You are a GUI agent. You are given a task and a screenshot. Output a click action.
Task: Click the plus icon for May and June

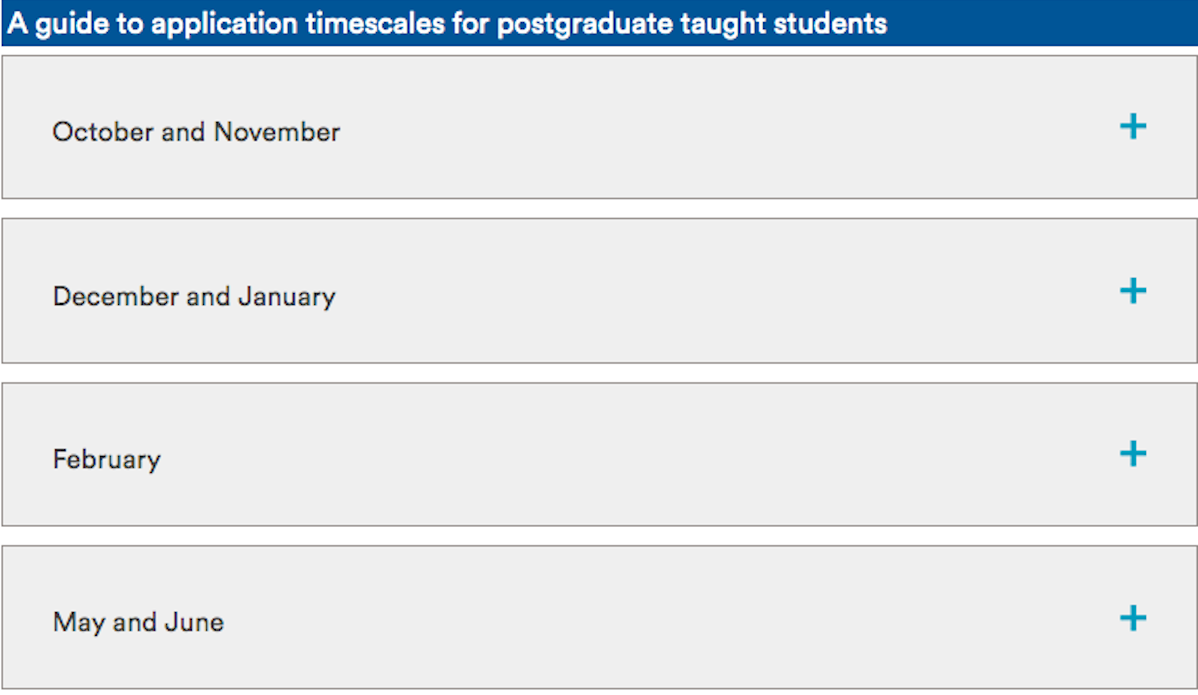1132,618
